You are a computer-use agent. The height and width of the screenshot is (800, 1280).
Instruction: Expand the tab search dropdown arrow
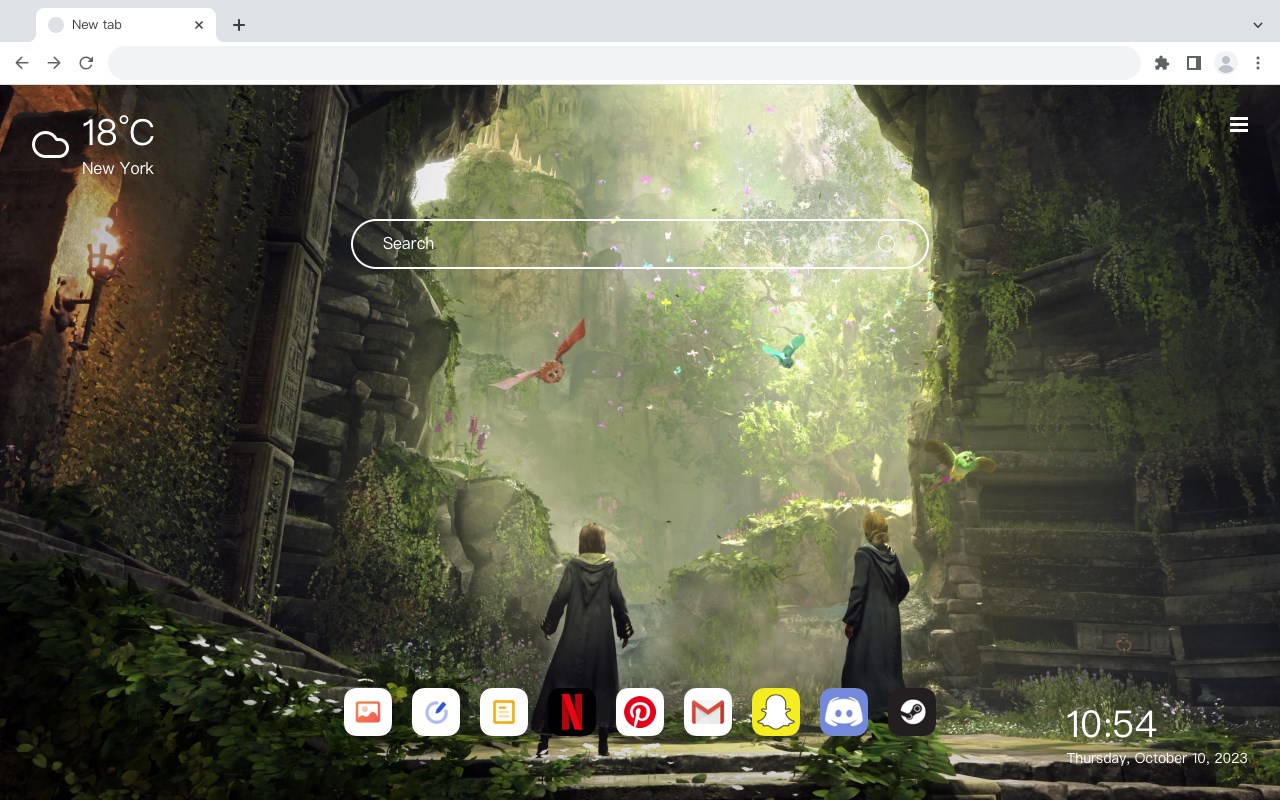coord(1258,25)
